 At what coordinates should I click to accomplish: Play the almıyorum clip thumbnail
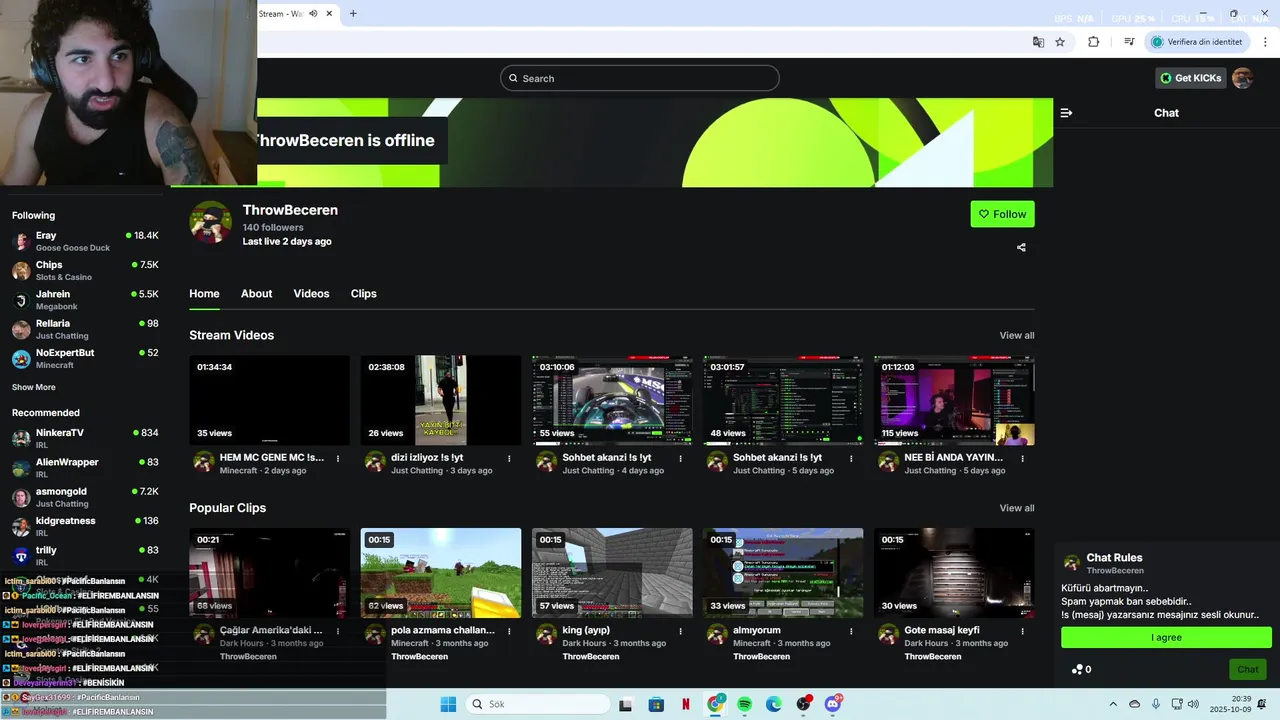(783, 573)
